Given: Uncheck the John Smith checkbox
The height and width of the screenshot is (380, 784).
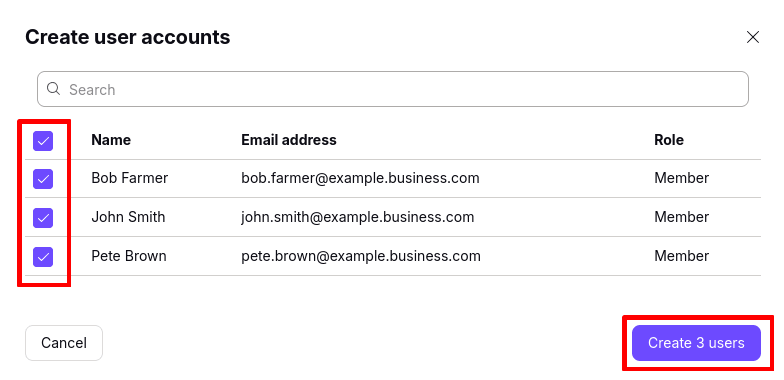Looking at the screenshot, I should pos(43,218).
